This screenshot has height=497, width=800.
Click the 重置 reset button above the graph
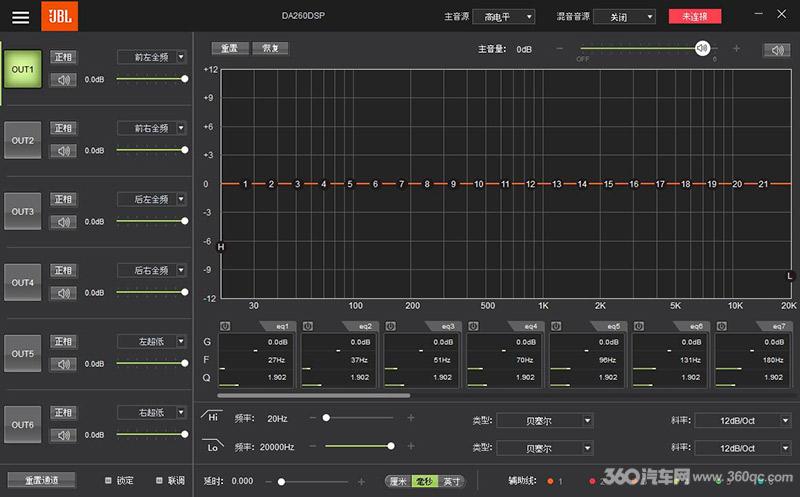(x=230, y=48)
